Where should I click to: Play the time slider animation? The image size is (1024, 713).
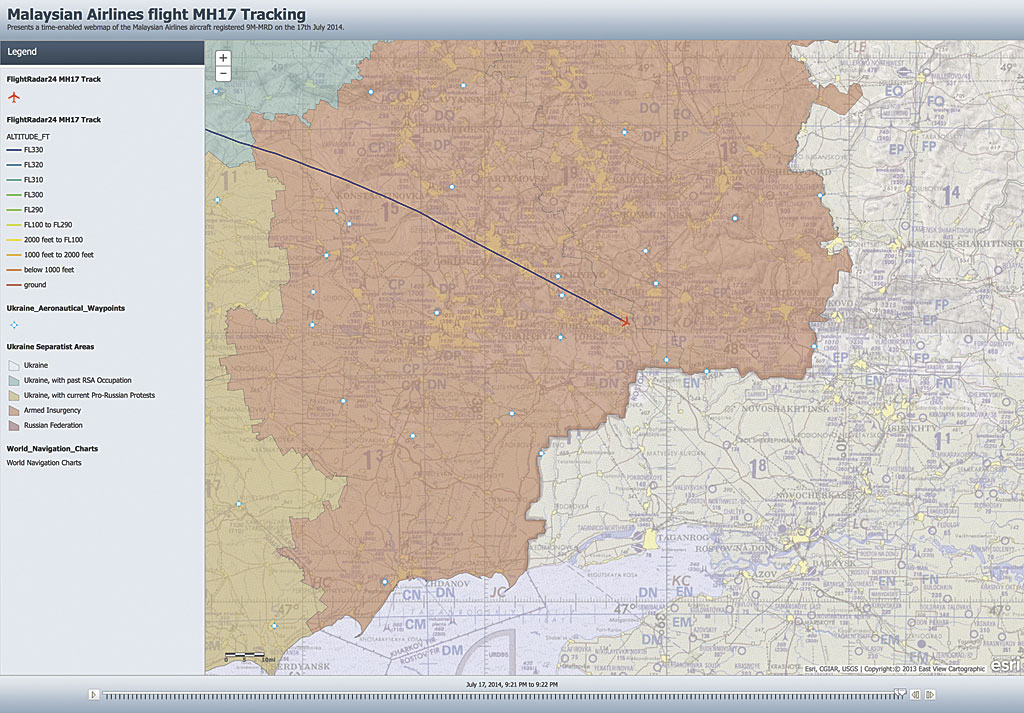pos(93,695)
